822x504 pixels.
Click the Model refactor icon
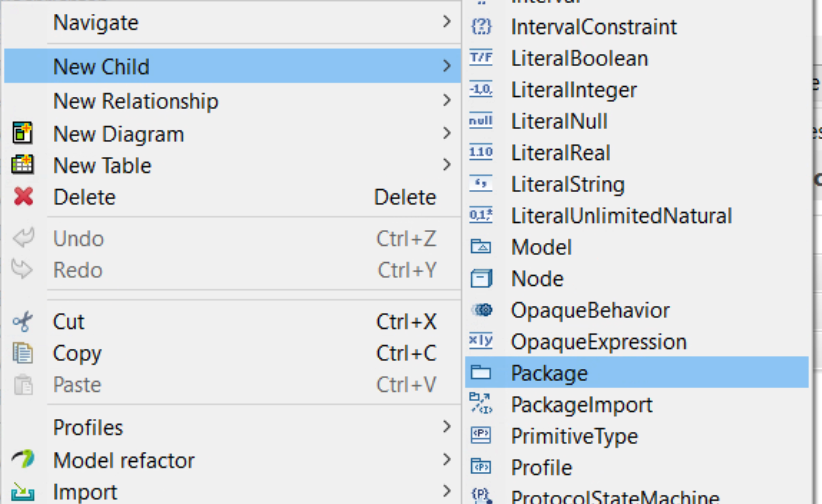23,459
